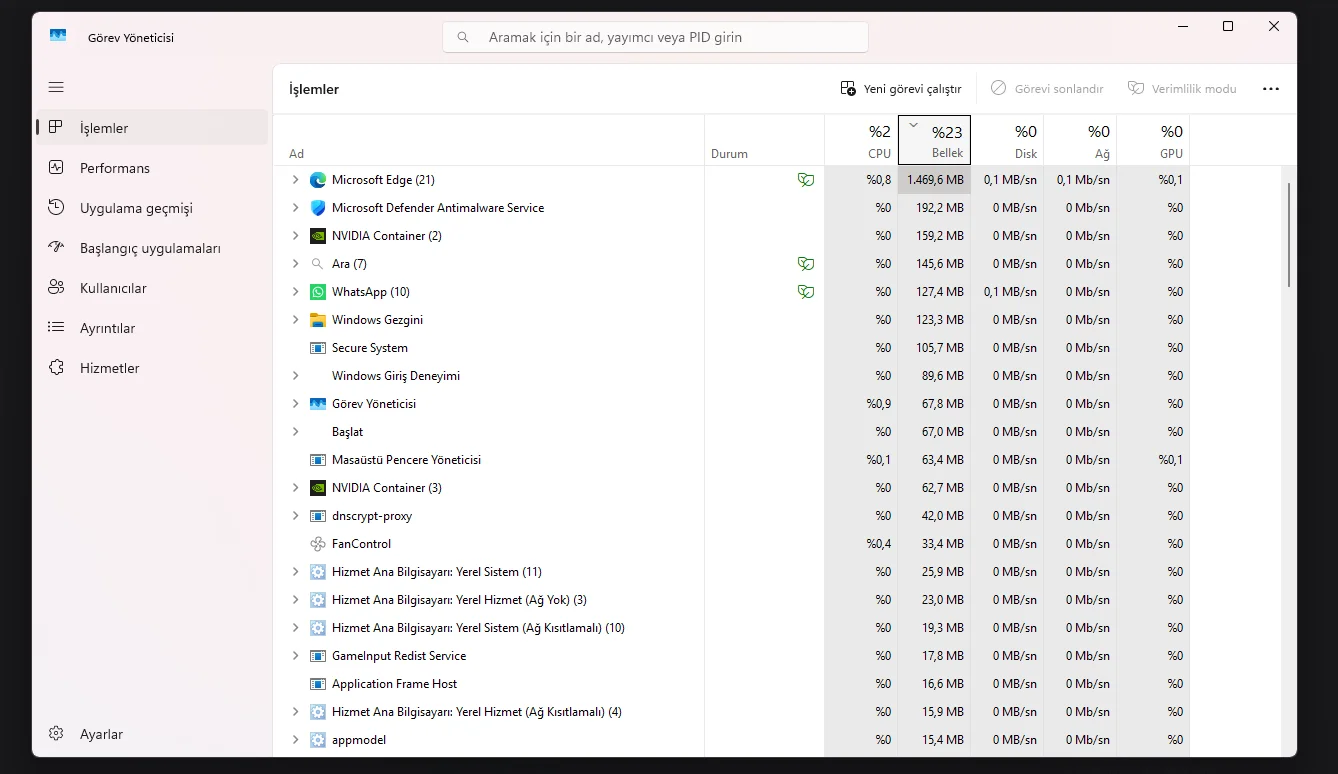This screenshot has height=774, width=1338.
Task: Click the WhatsApp process icon
Action: pyautogui.click(x=318, y=292)
